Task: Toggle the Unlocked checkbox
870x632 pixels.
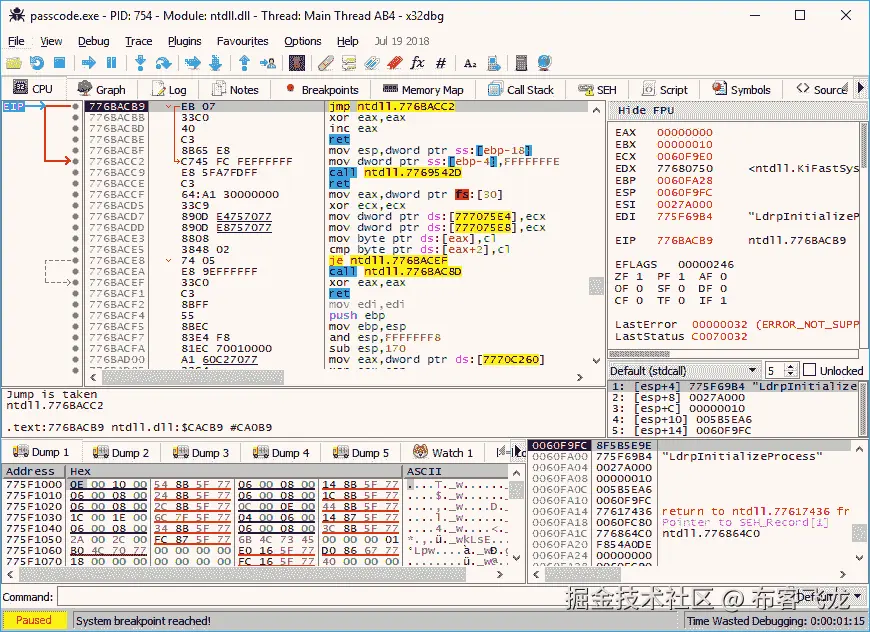Action: [810, 370]
